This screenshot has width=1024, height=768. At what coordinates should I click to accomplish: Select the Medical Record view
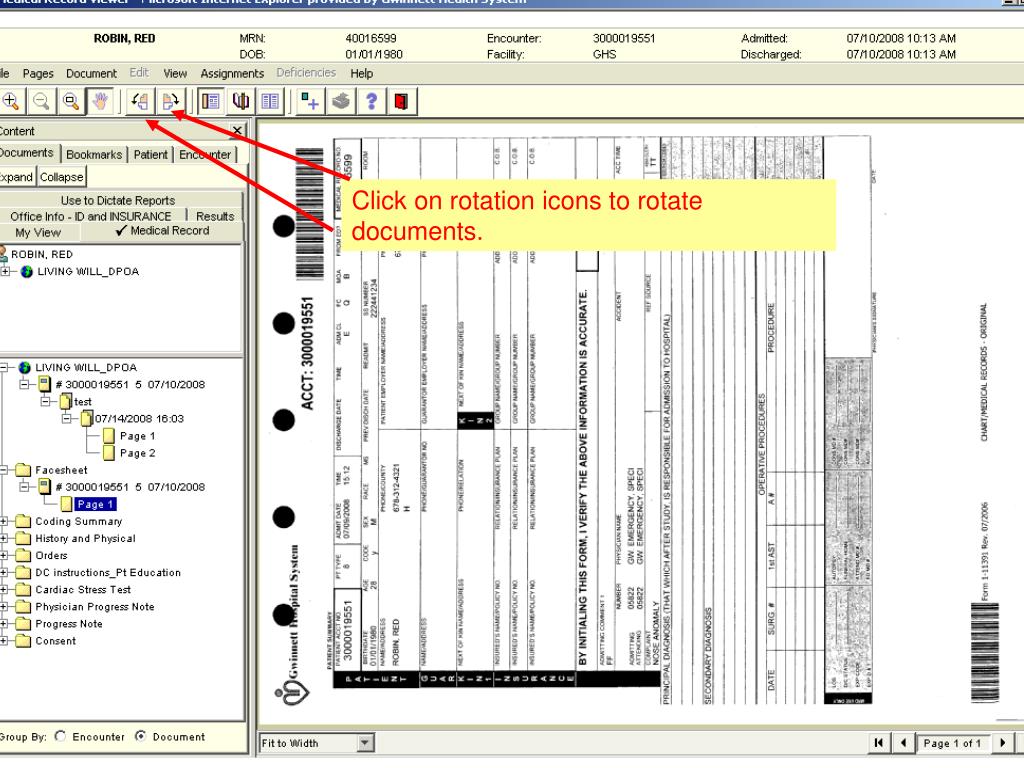pyautogui.click(x=163, y=231)
